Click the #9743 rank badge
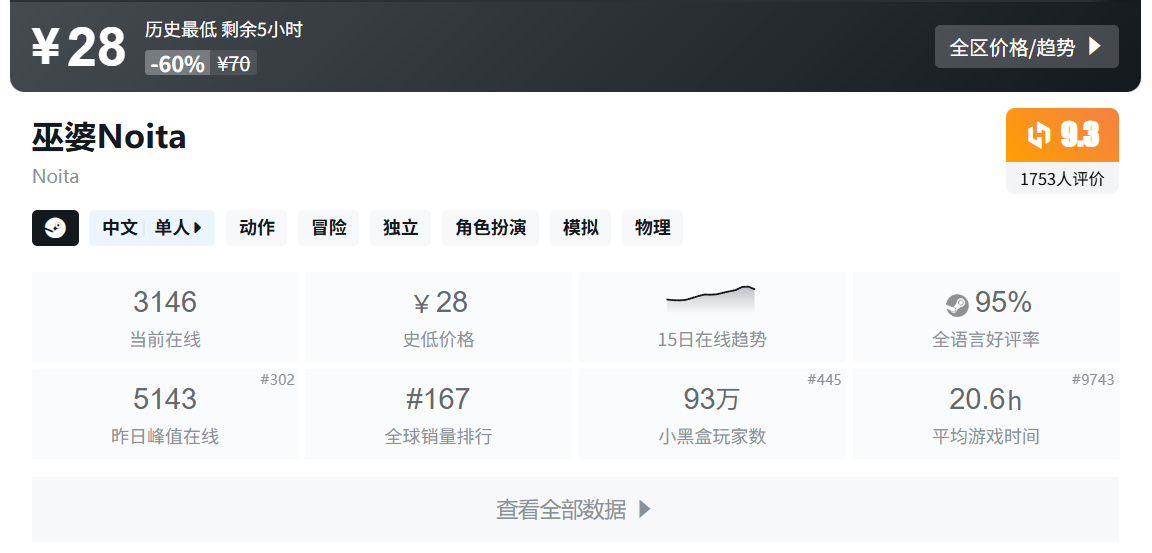 (1093, 380)
